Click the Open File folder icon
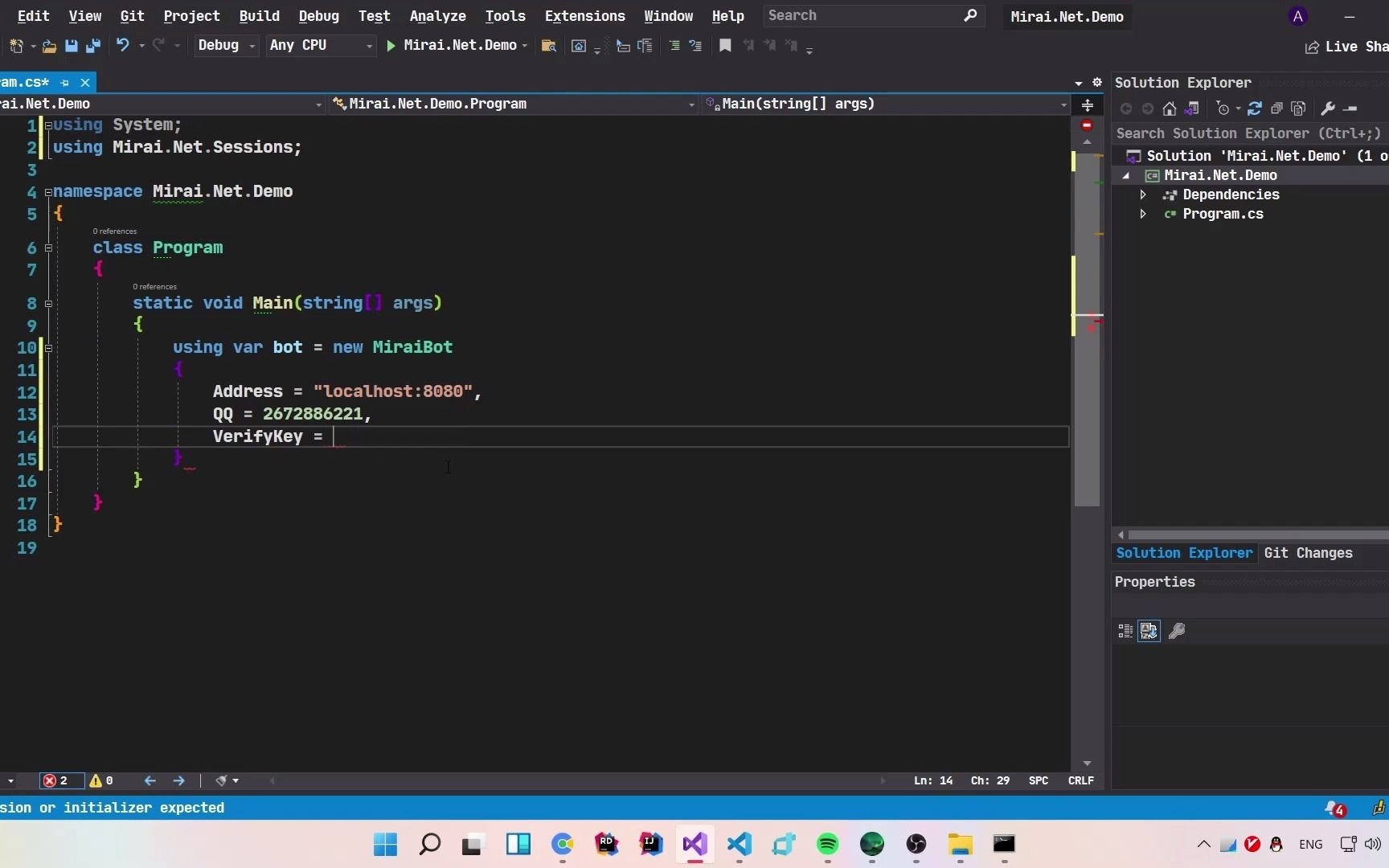The width and height of the screenshot is (1389, 868). click(x=49, y=46)
